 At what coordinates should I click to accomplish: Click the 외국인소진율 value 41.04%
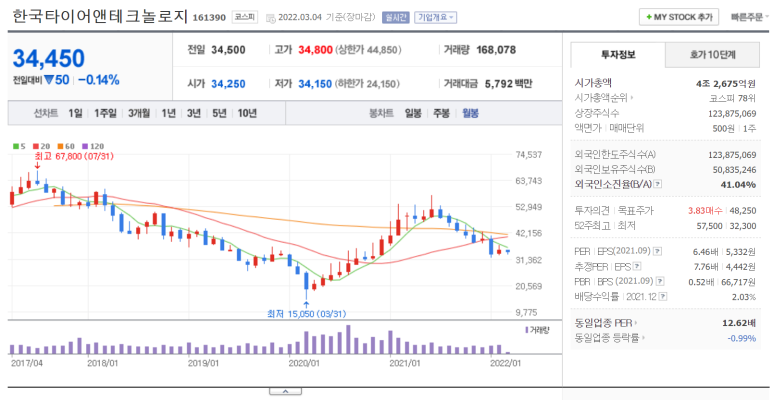pyautogui.click(x=738, y=184)
